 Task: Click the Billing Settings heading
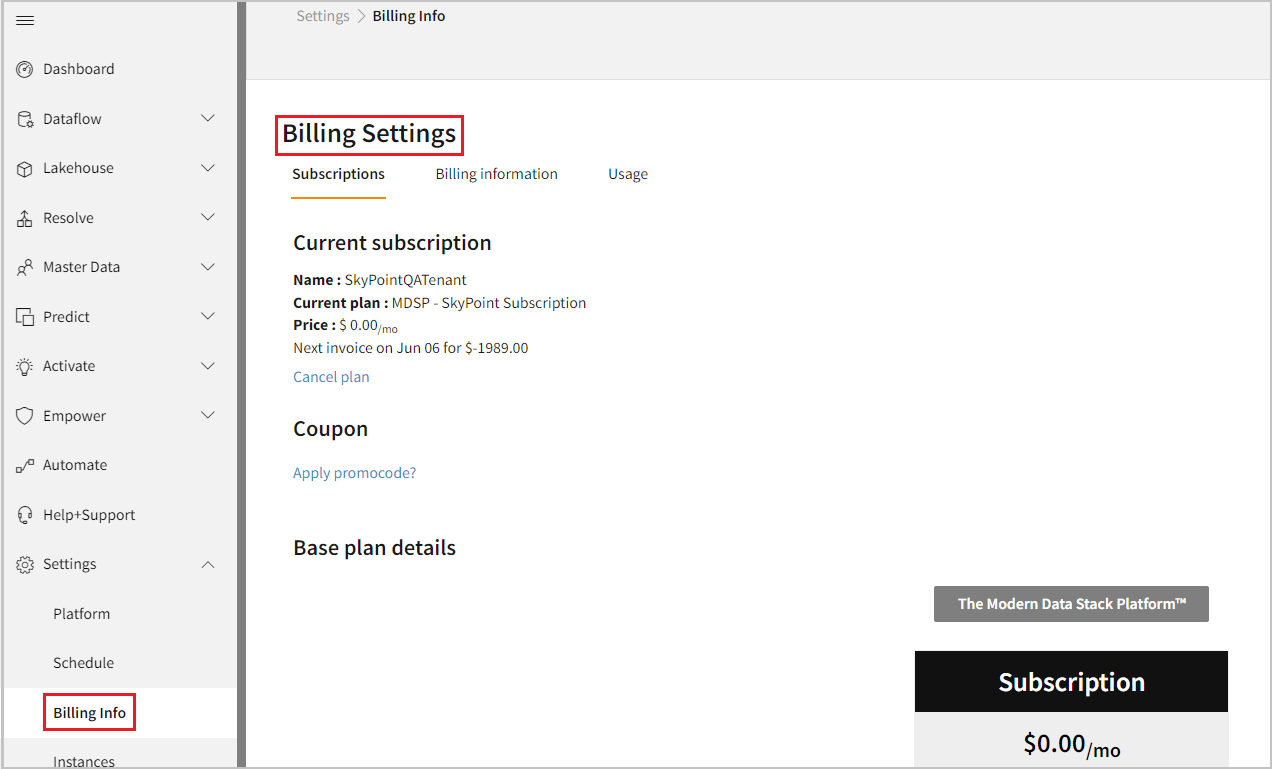tap(369, 134)
